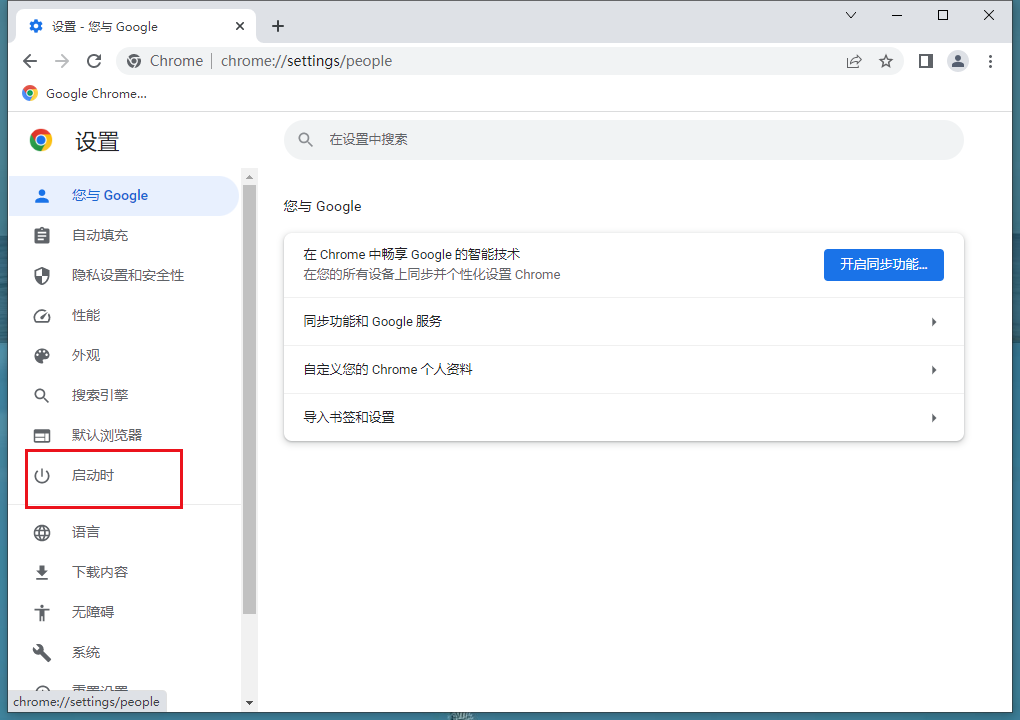Reload the settings page
The height and width of the screenshot is (720, 1020).
click(x=94, y=61)
